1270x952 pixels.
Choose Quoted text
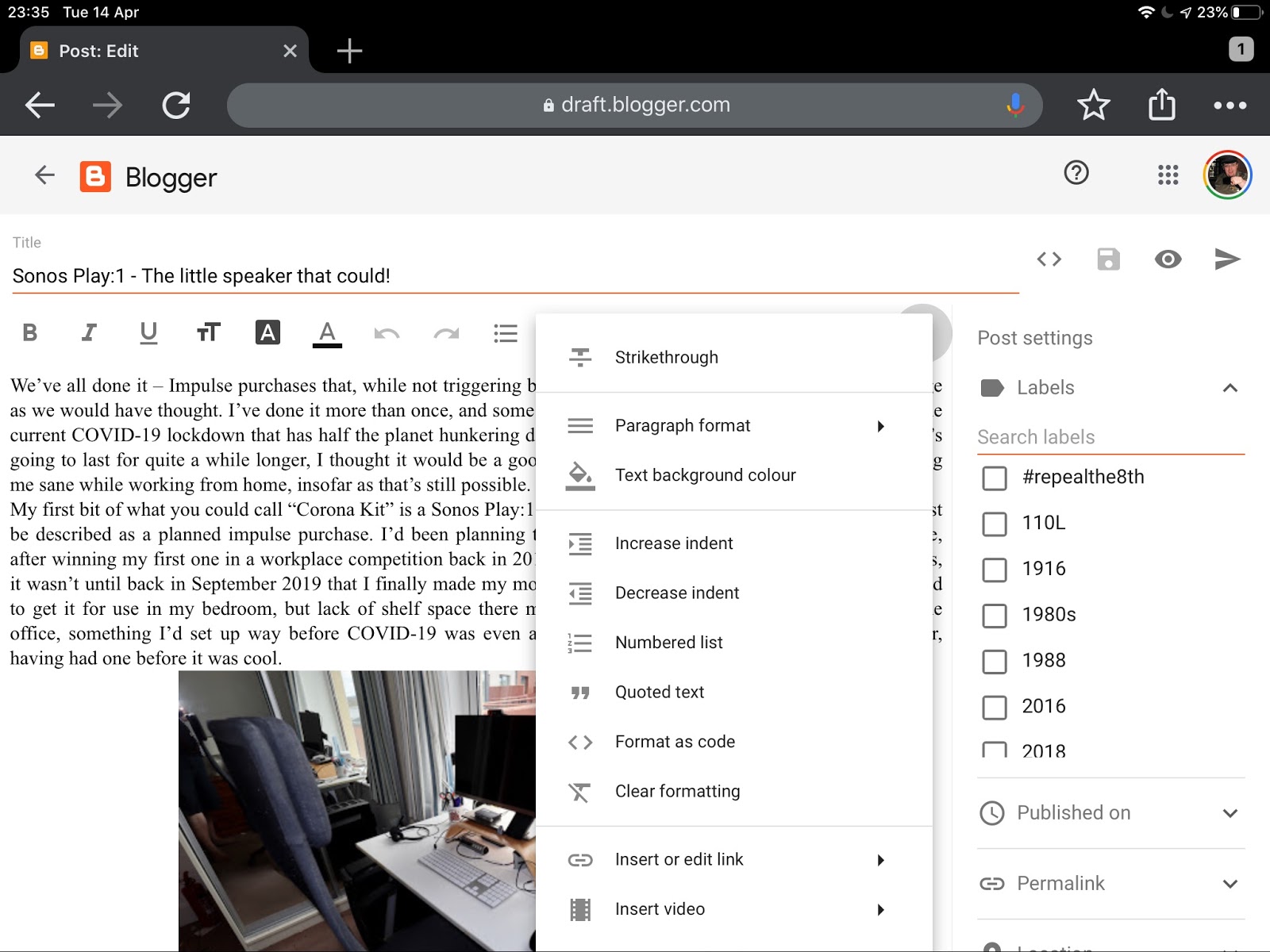(x=734, y=693)
